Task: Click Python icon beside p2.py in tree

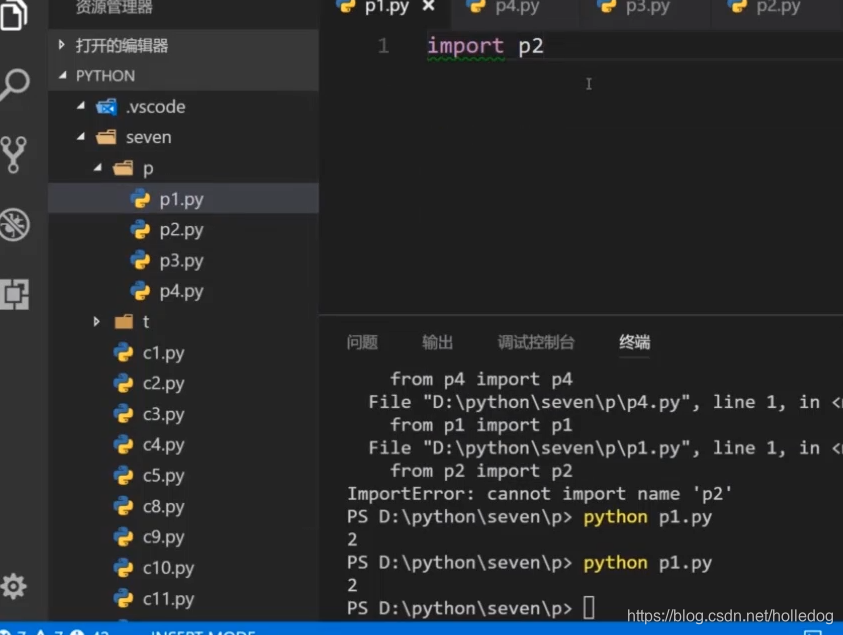Action: [x=140, y=230]
